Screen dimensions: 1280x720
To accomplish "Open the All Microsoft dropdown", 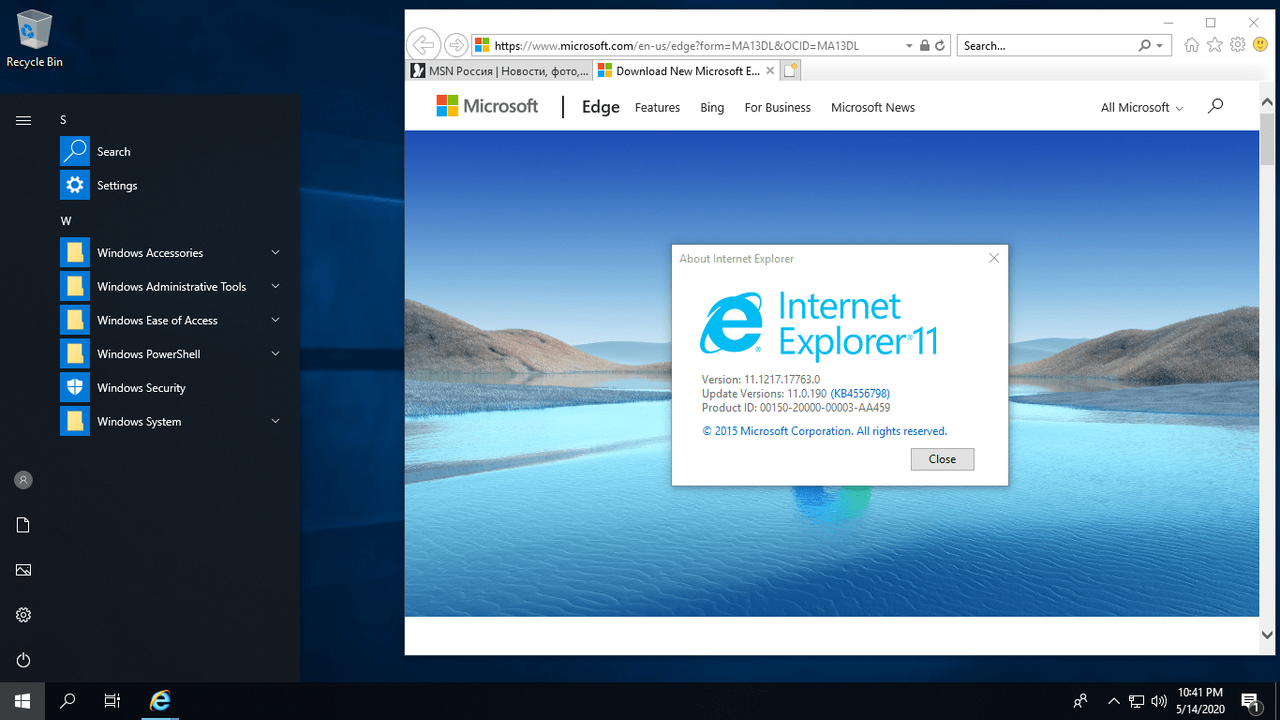I will pos(1142,108).
